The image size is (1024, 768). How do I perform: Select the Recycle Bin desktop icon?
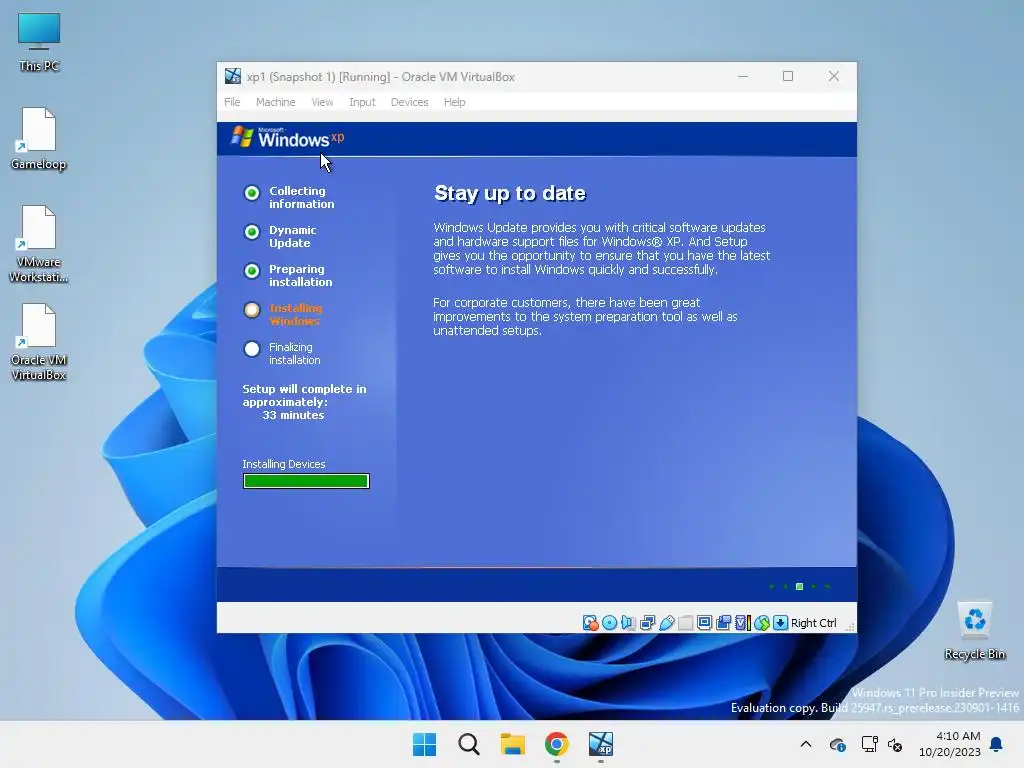[975, 631]
